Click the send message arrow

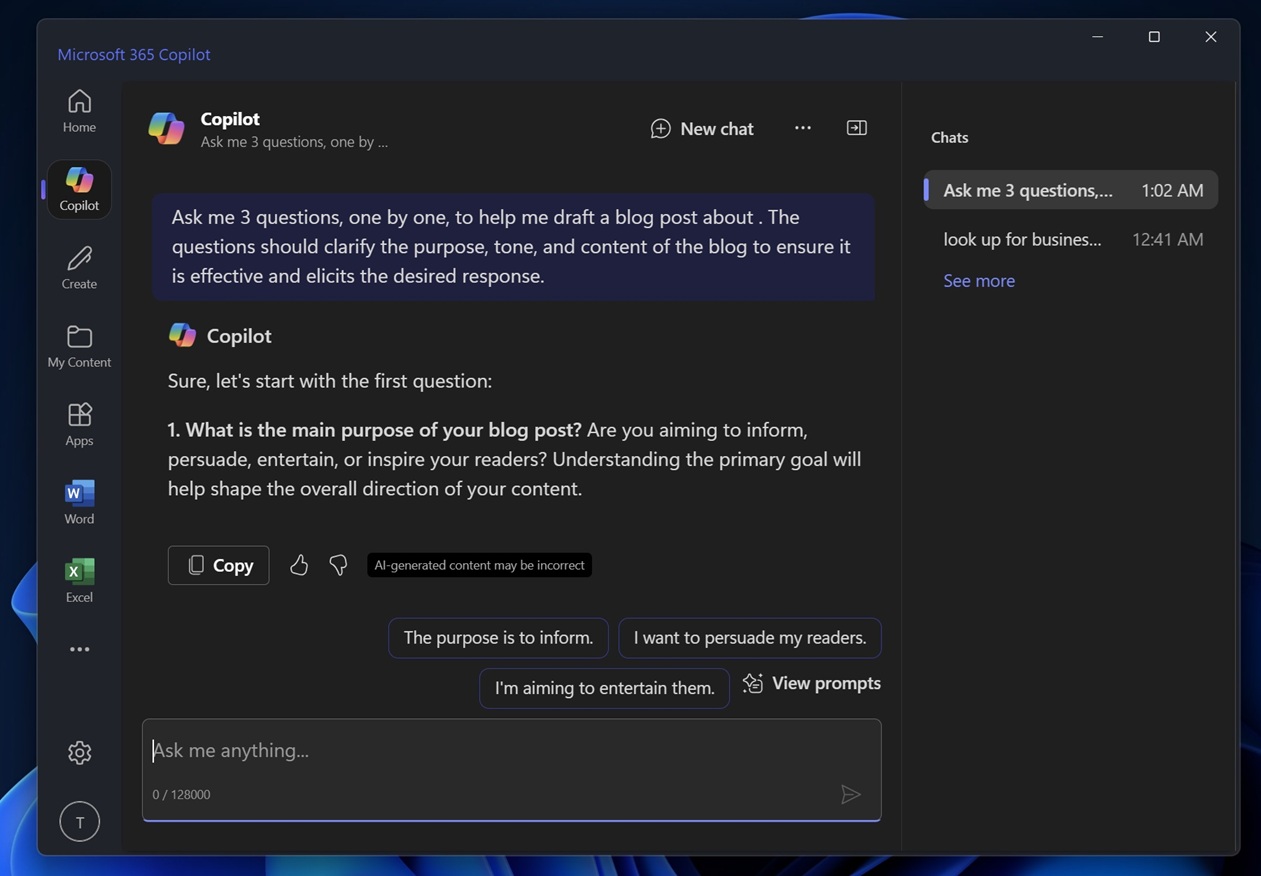pyautogui.click(x=850, y=794)
